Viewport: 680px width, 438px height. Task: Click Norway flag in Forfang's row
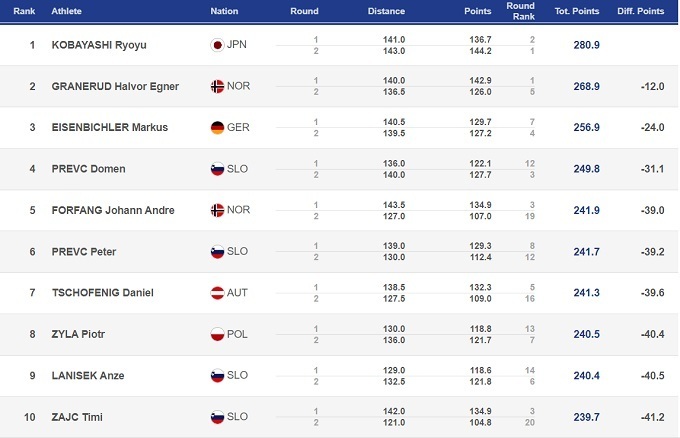click(215, 210)
